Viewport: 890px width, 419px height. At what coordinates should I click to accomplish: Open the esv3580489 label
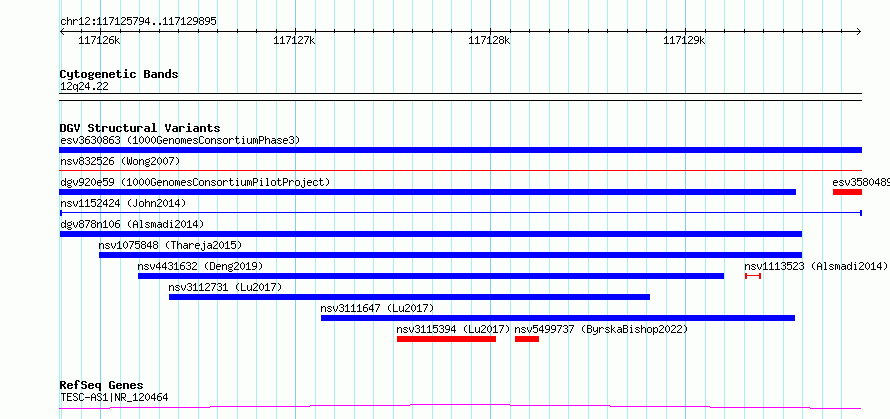pos(861,182)
